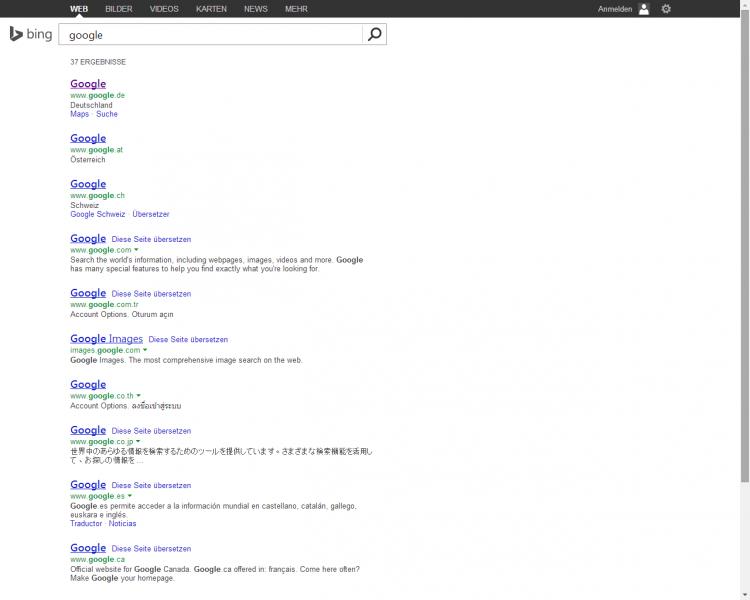Click the images.google.com green URL
Image resolution: width=750 pixels, height=600 pixels.
coord(105,350)
